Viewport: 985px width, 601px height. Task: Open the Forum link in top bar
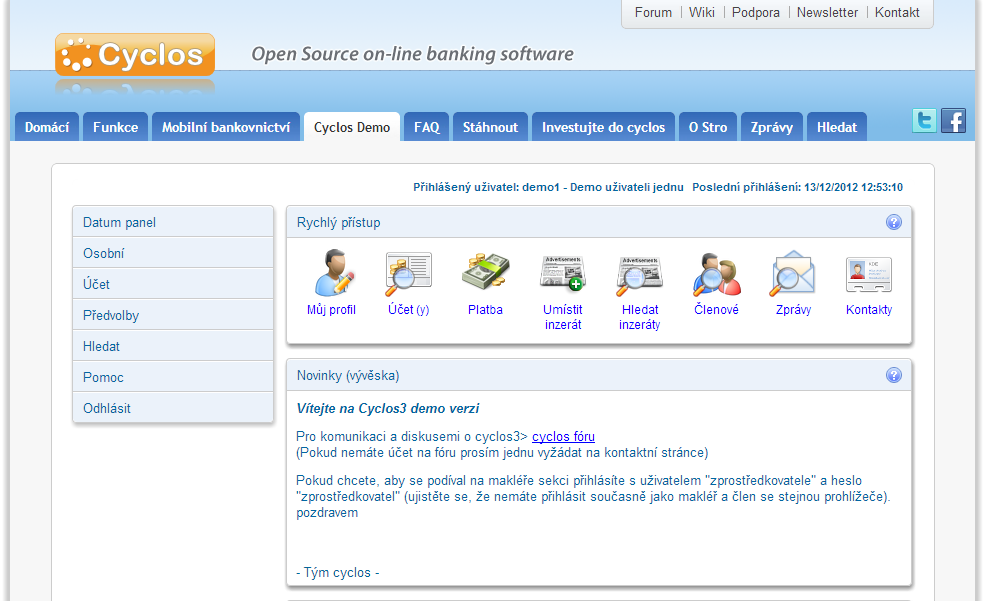click(653, 13)
